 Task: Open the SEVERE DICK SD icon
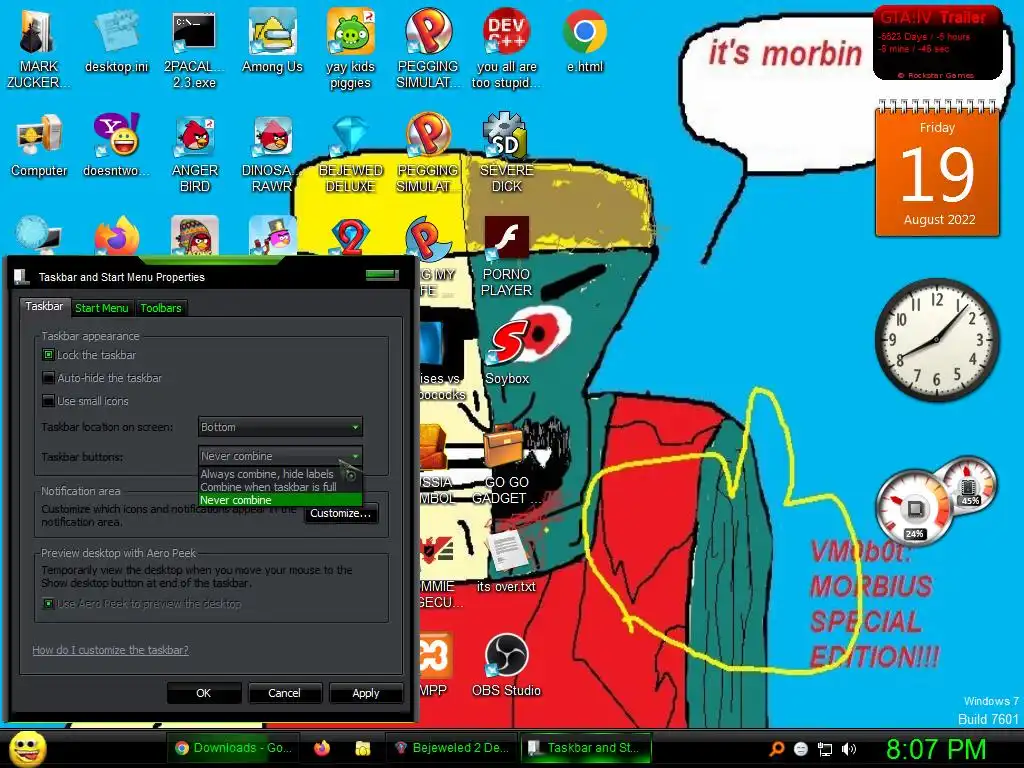click(506, 152)
